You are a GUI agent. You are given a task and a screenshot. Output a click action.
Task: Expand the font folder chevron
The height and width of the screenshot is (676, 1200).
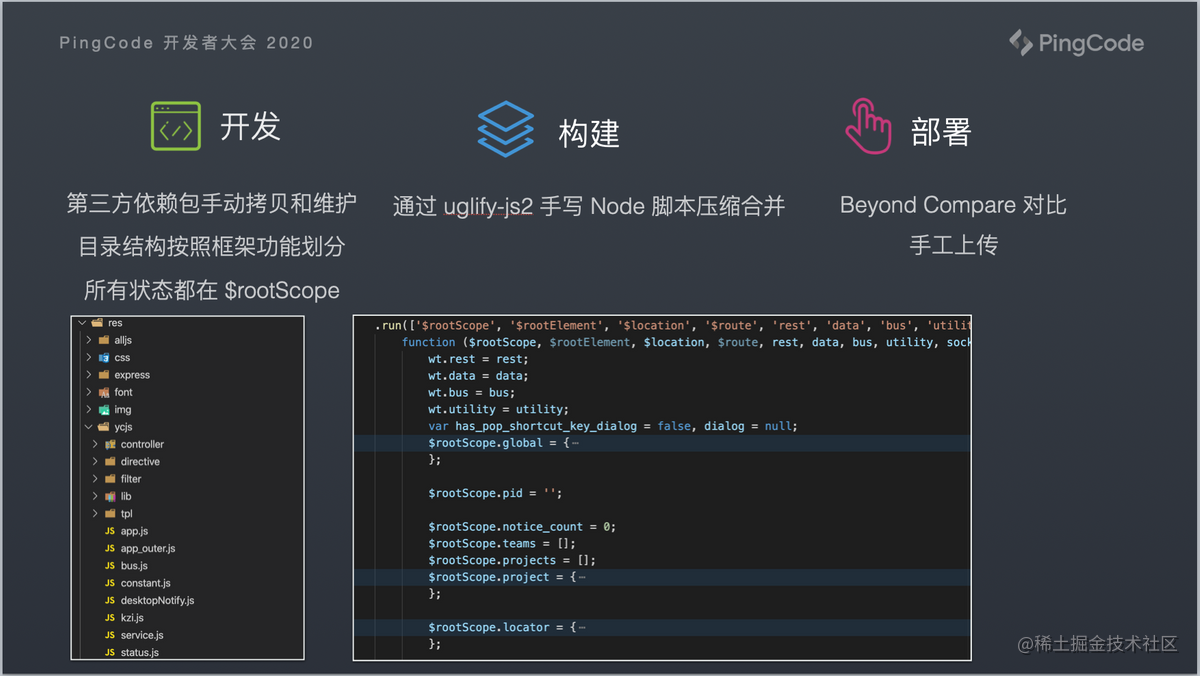click(89, 392)
